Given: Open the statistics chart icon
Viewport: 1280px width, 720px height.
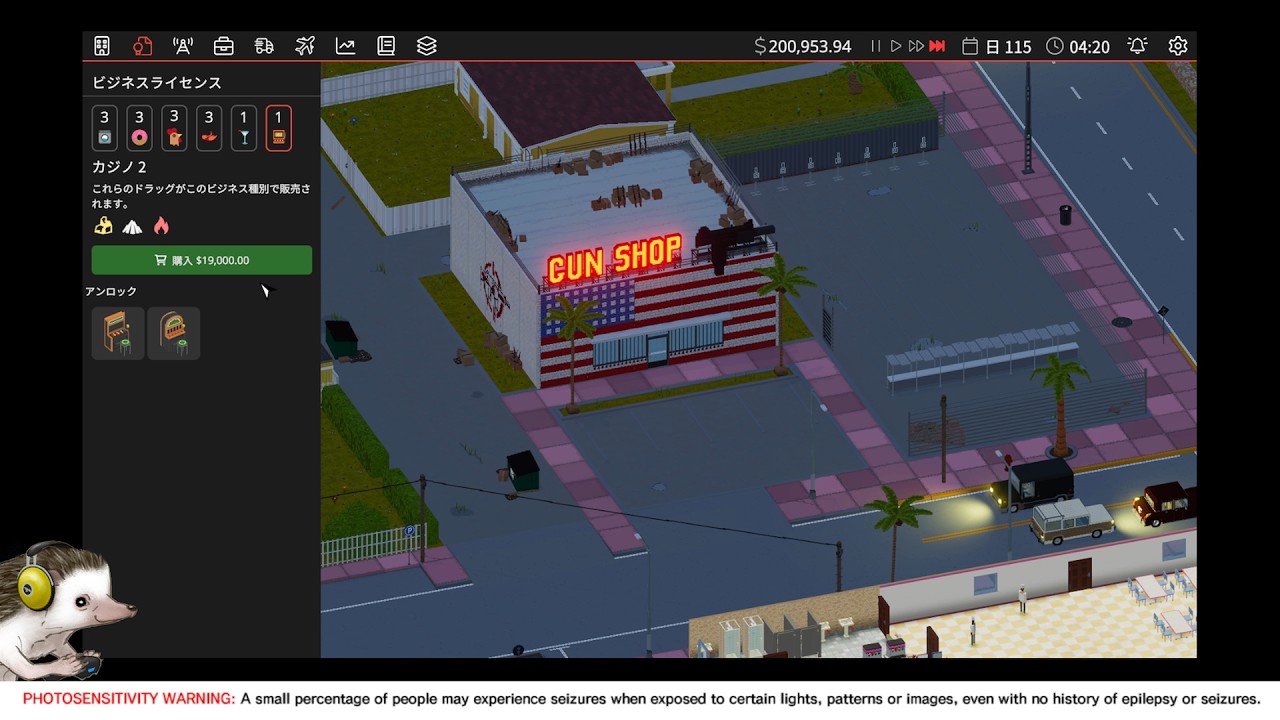Looking at the screenshot, I should pyautogui.click(x=345, y=46).
